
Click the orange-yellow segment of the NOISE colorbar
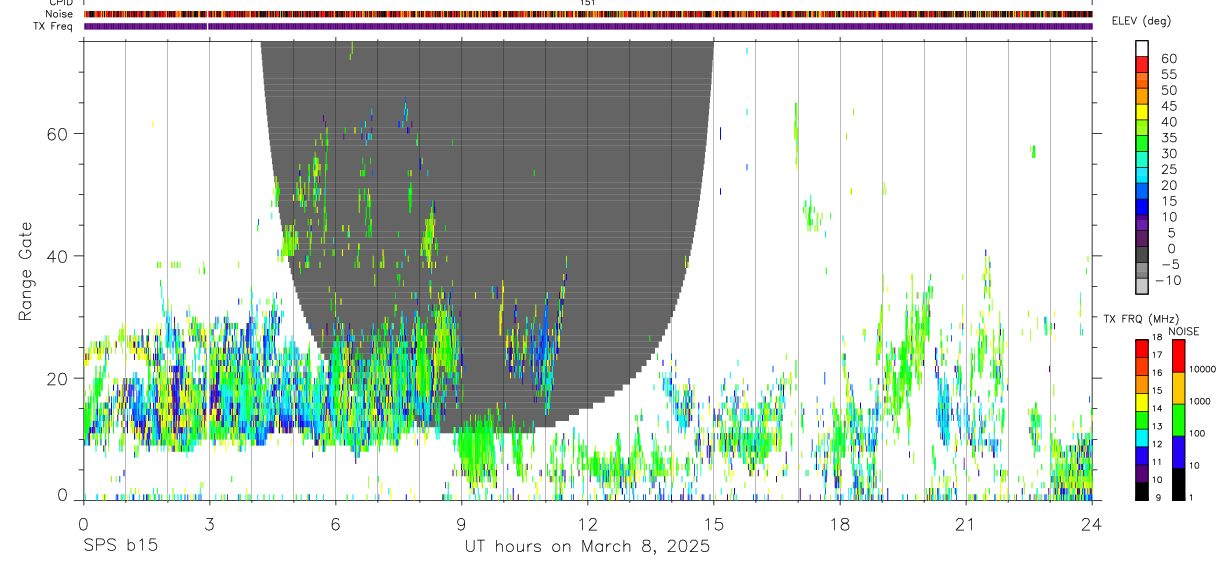pyautogui.click(x=1178, y=388)
